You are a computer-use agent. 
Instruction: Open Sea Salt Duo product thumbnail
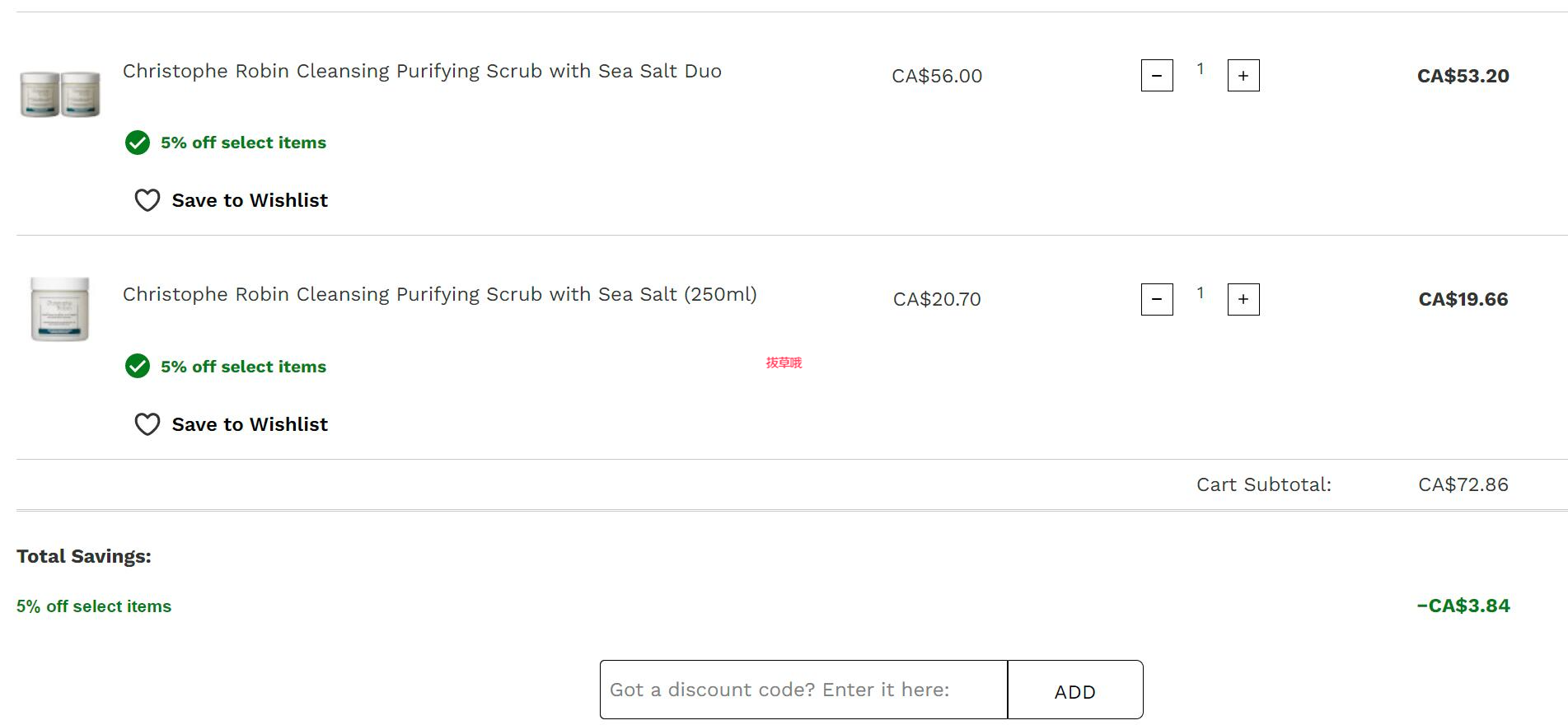(x=60, y=94)
